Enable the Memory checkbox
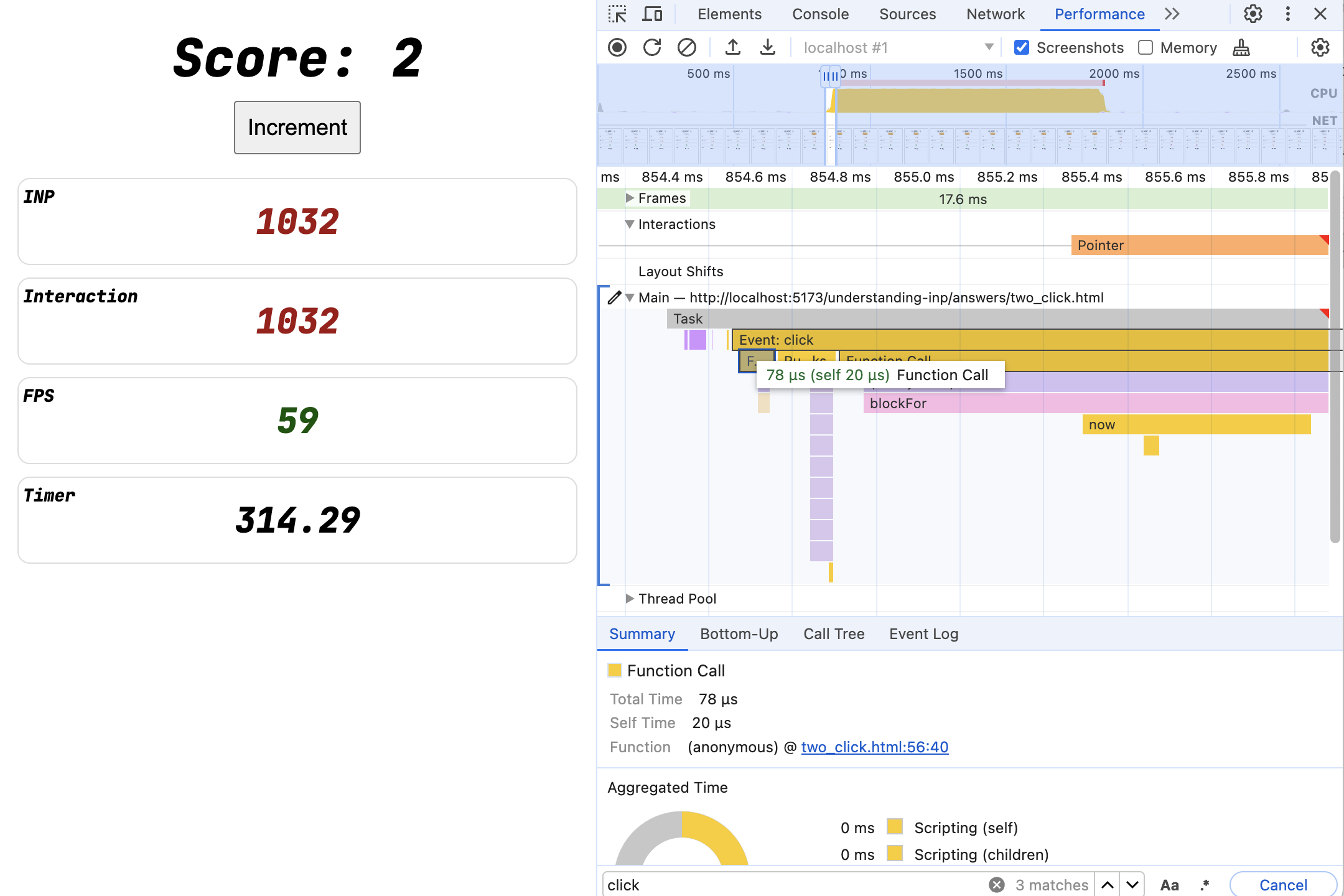1344x896 pixels. pyautogui.click(x=1145, y=47)
